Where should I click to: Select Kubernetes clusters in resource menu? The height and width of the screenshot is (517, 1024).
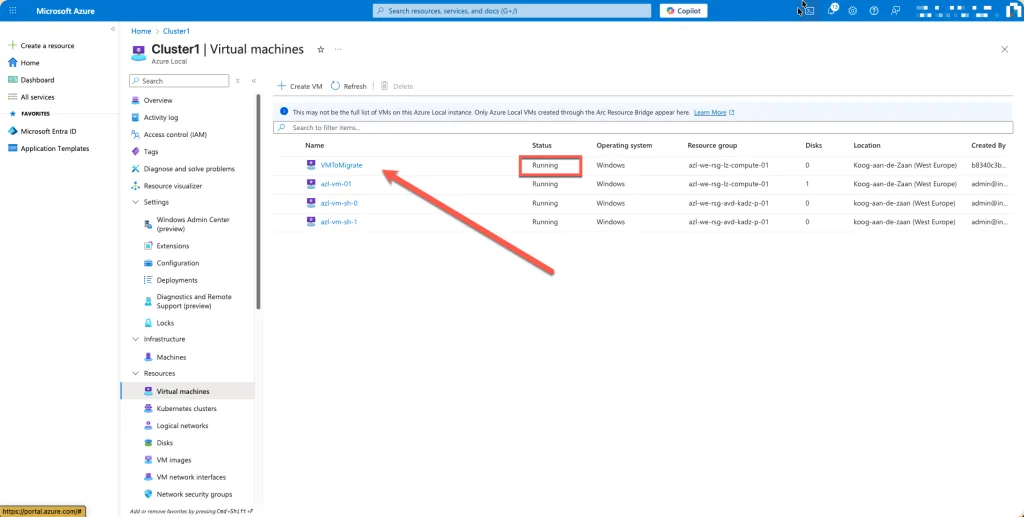[x=186, y=408]
